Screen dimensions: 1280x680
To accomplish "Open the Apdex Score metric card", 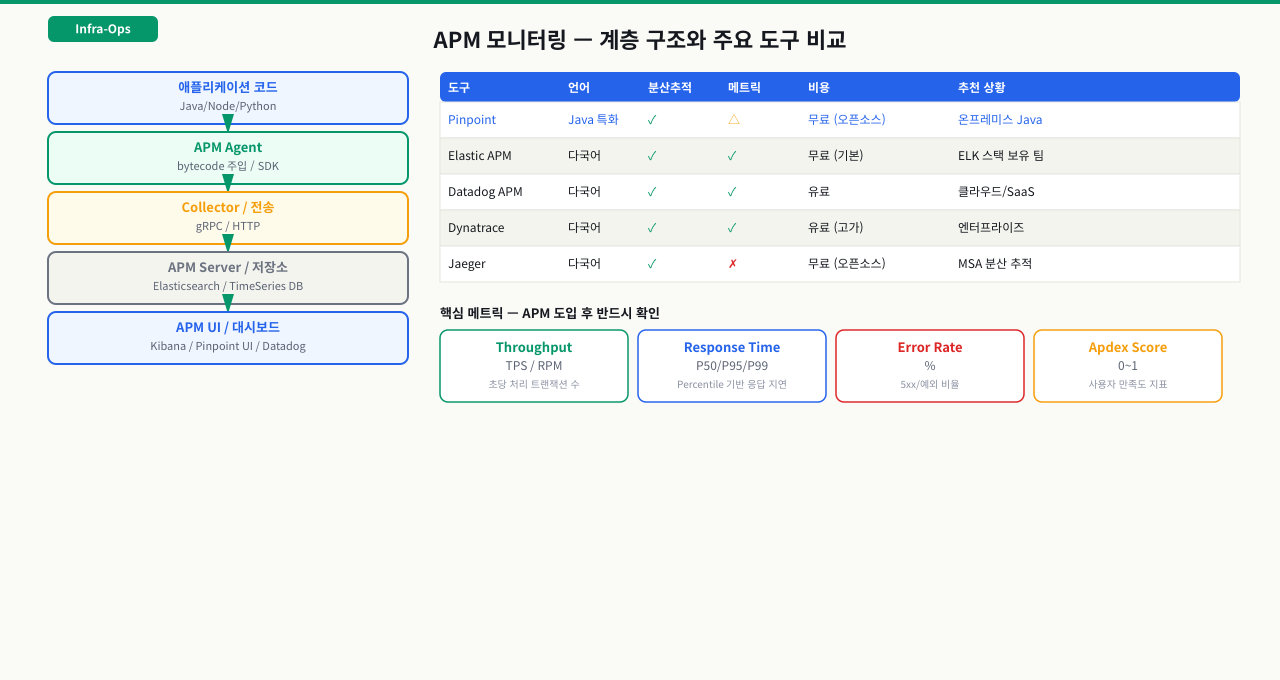I will point(1128,366).
